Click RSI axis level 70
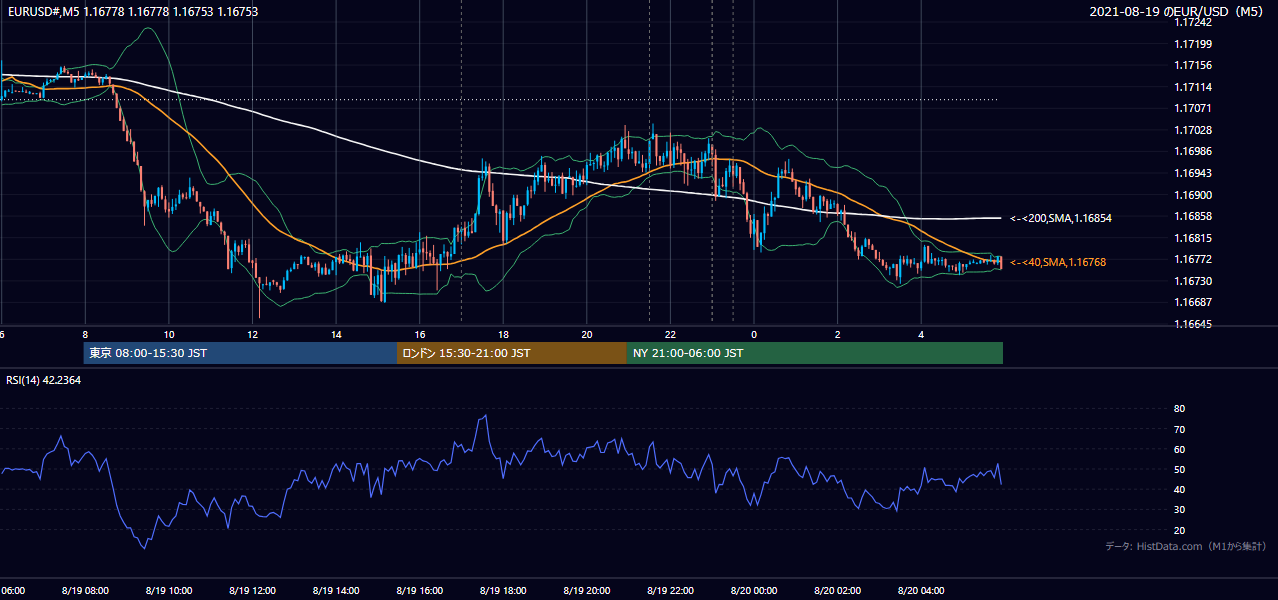This screenshot has height=600, width=1278. pos(1179,429)
